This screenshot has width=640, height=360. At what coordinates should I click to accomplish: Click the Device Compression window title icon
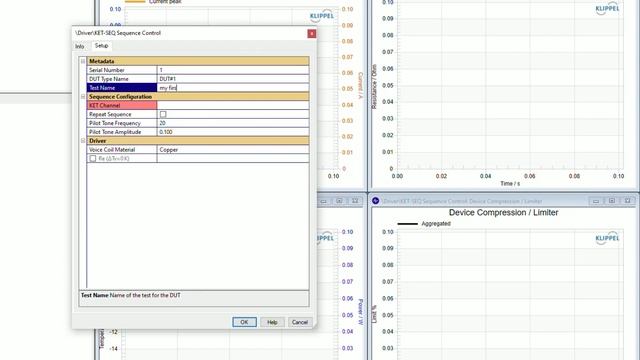(376, 201)
